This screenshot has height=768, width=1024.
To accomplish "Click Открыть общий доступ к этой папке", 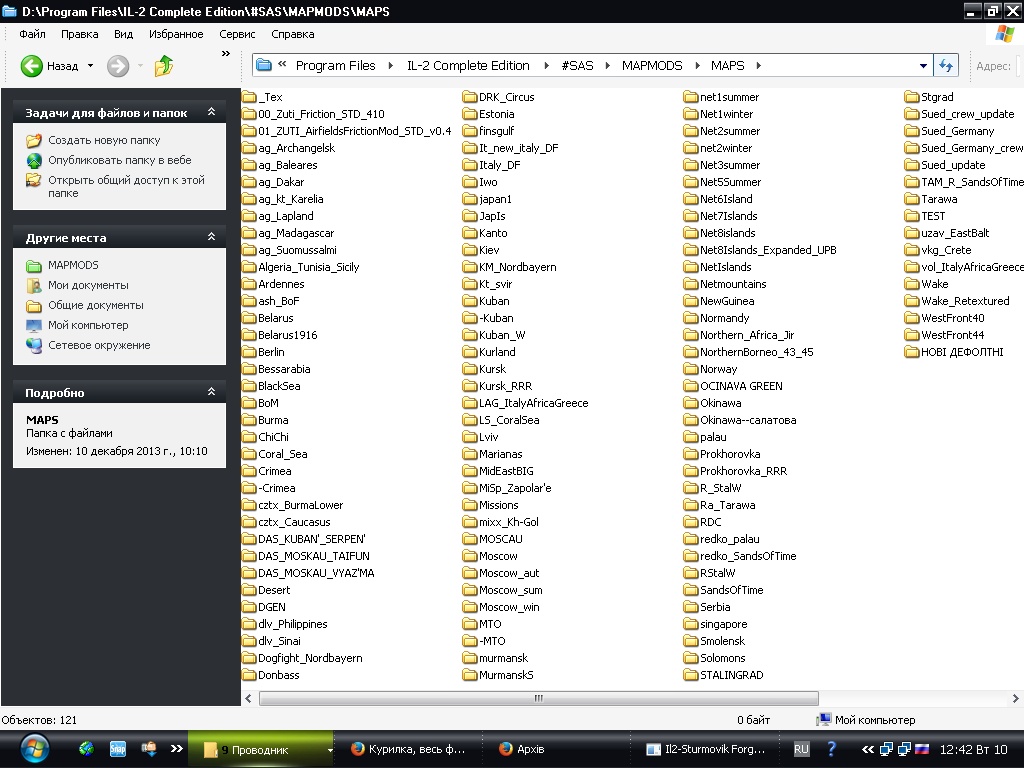I will 126,186.
